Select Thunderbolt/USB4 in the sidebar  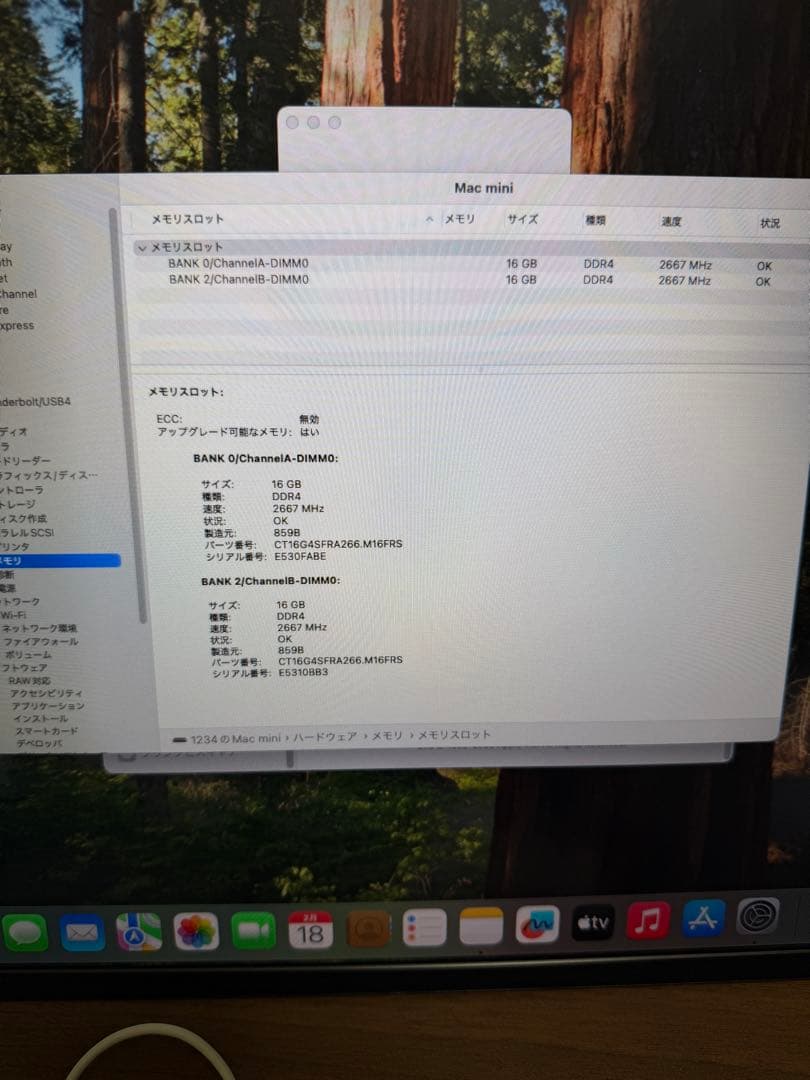coord(35,402)
